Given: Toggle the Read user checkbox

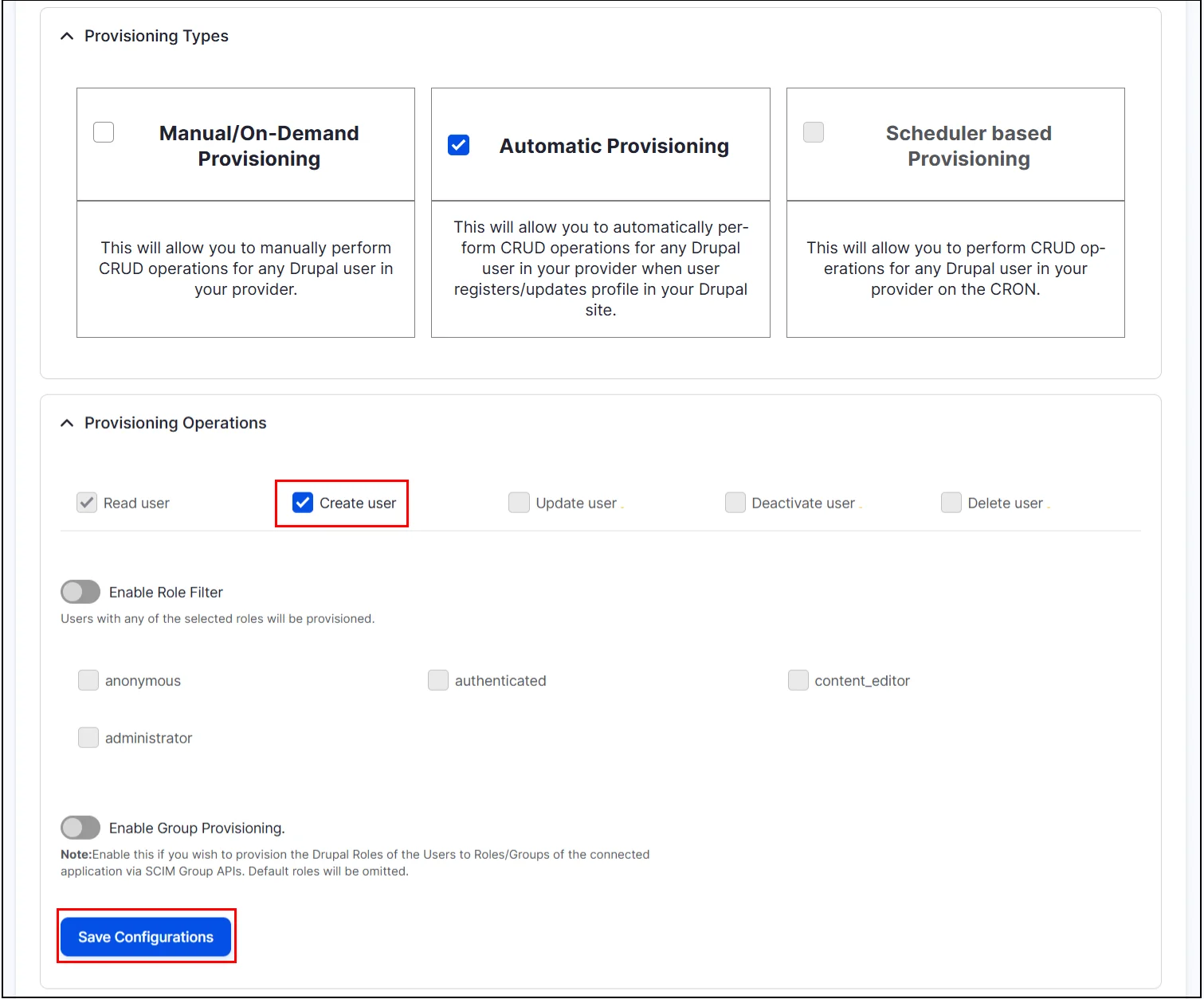Looking at the screenshot, I should 87,503.
